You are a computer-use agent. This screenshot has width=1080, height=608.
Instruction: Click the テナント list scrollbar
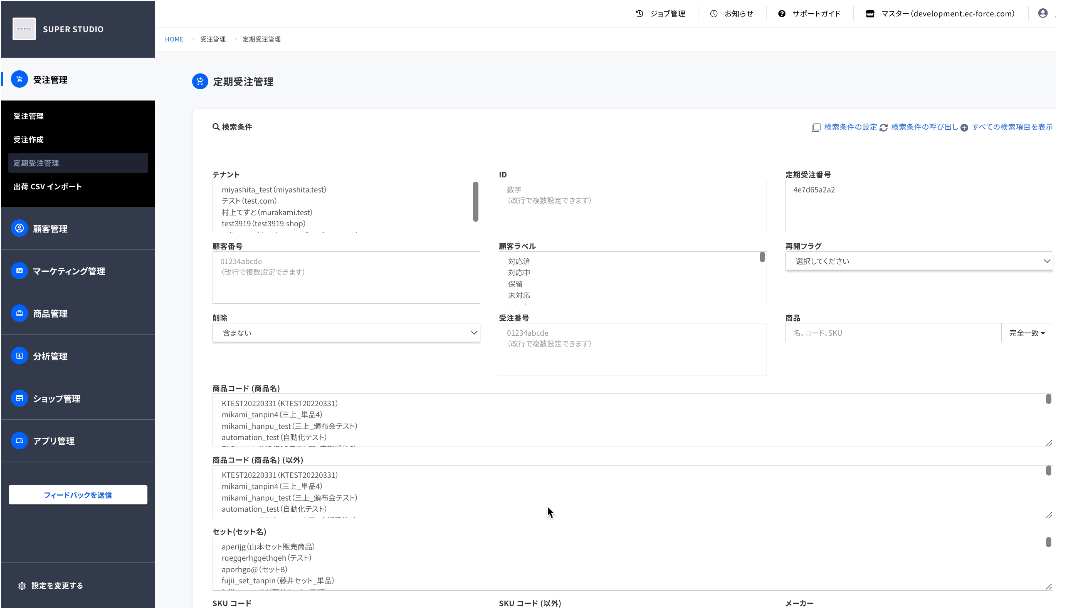475,202
